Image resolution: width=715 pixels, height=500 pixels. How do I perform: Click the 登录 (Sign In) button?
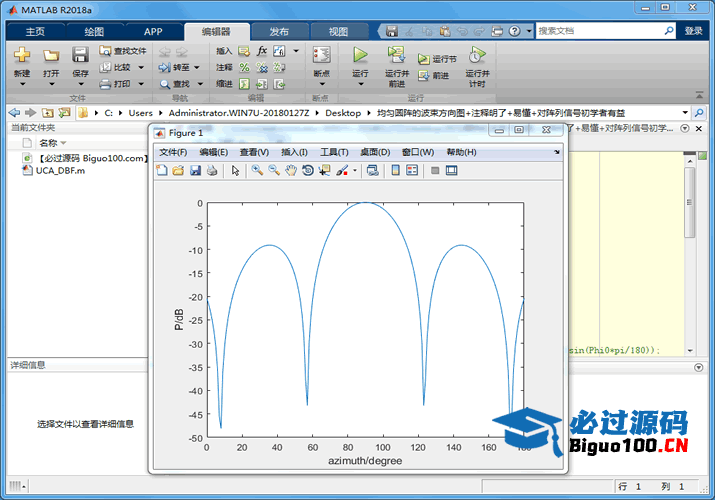(x=694, y=31)
